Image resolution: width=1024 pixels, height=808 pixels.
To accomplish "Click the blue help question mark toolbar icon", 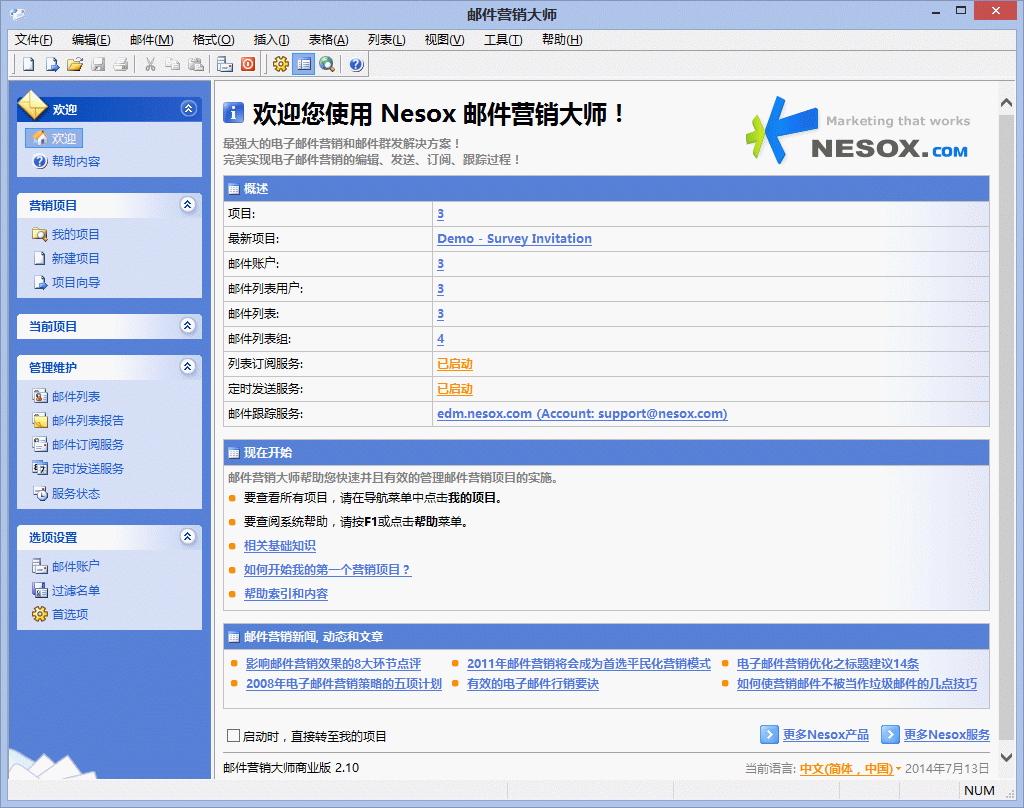I will (356, 64).
